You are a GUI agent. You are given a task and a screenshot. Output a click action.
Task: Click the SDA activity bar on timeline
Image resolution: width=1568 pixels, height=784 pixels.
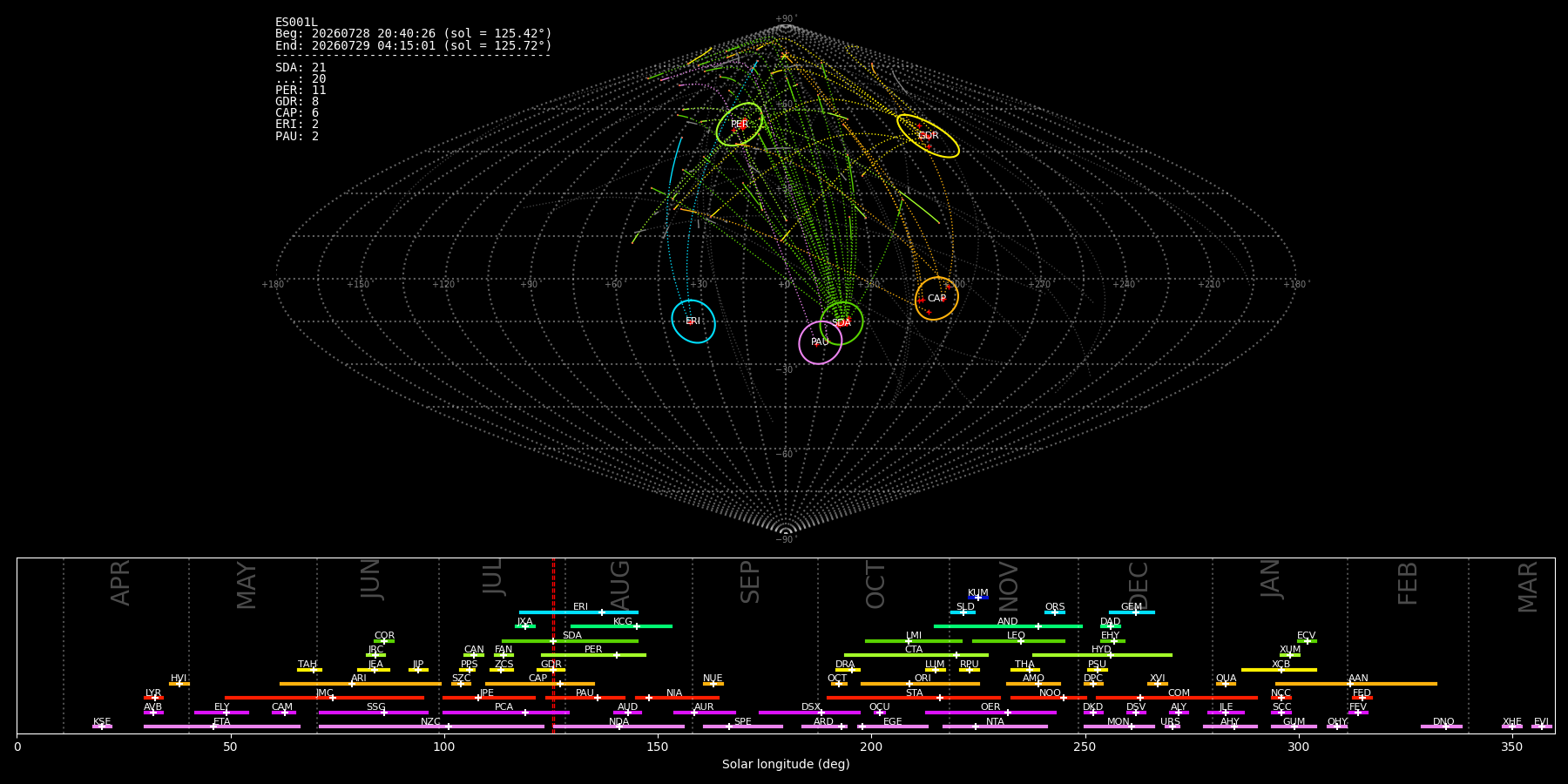tap(570, 641)
